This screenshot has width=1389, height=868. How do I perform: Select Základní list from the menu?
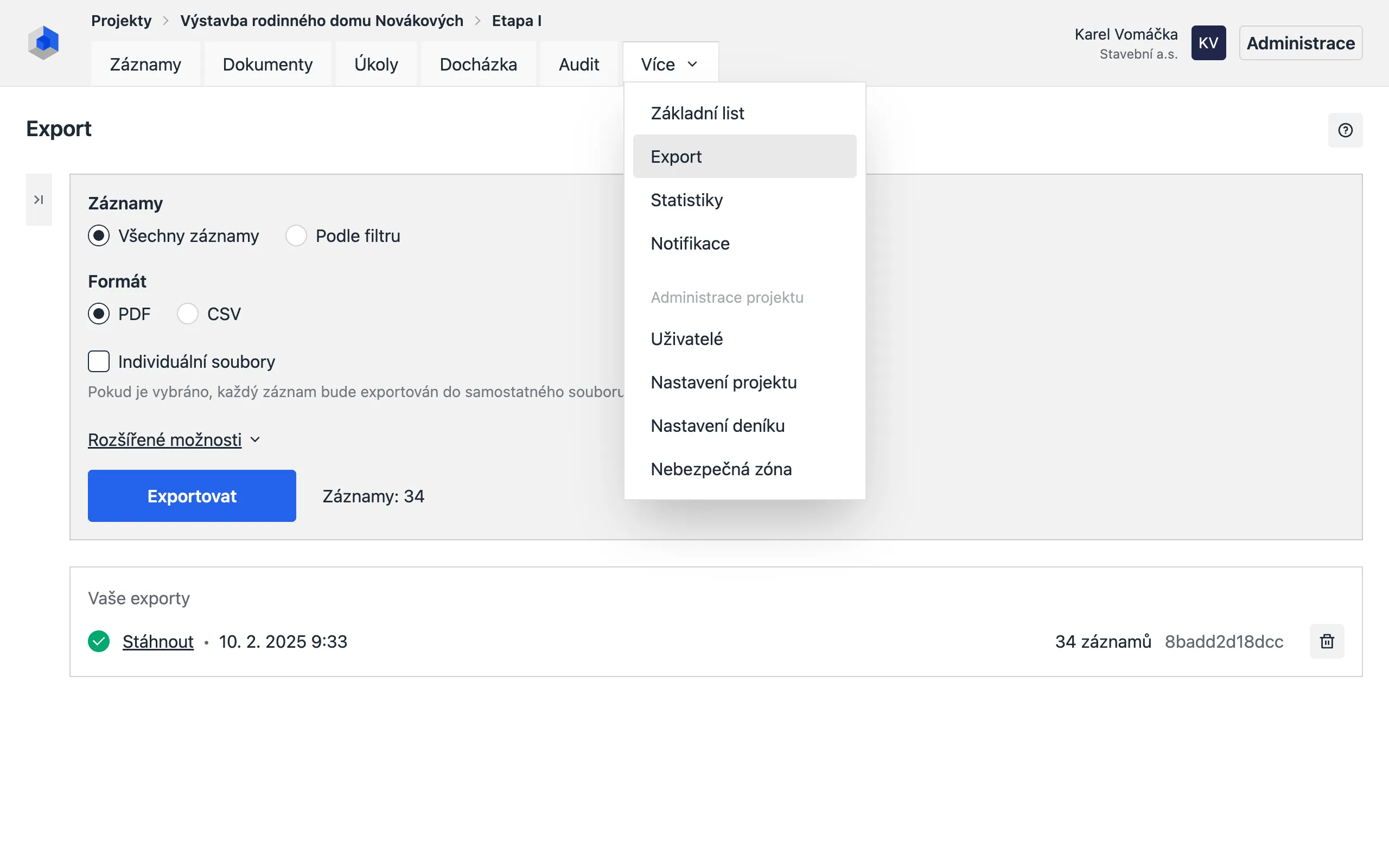coord(744,113)
